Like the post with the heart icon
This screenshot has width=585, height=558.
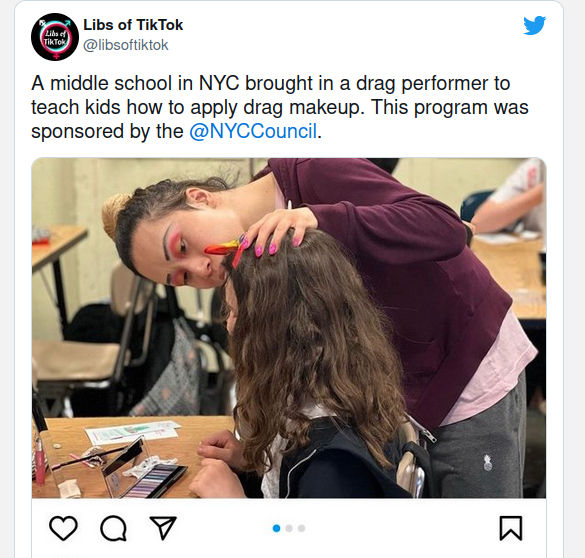tap(63, 528)
